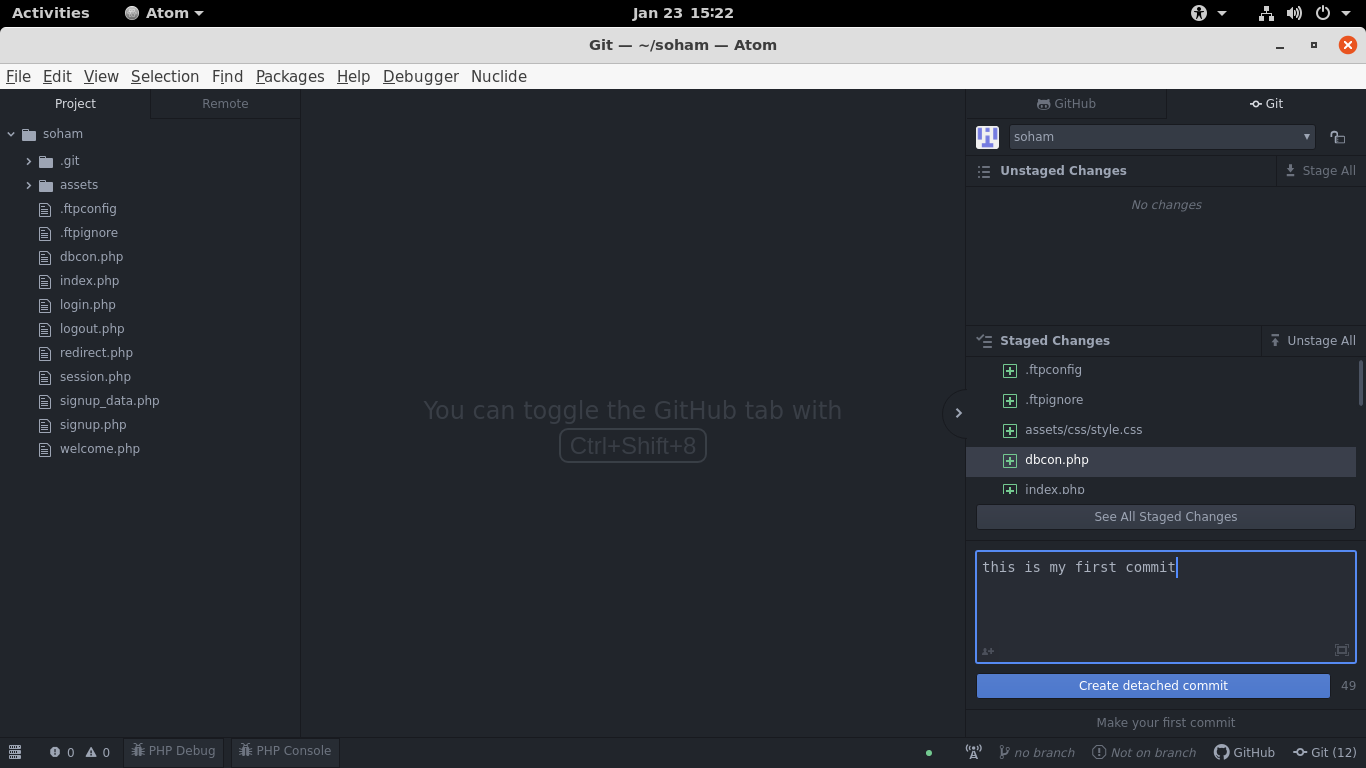Viewport: 1366px width, 768px height.
Task: Open the power menu icon in top bar
Action: [1322, 13]
